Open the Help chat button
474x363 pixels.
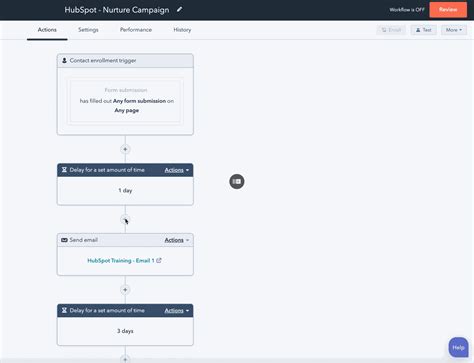point(458,347)
